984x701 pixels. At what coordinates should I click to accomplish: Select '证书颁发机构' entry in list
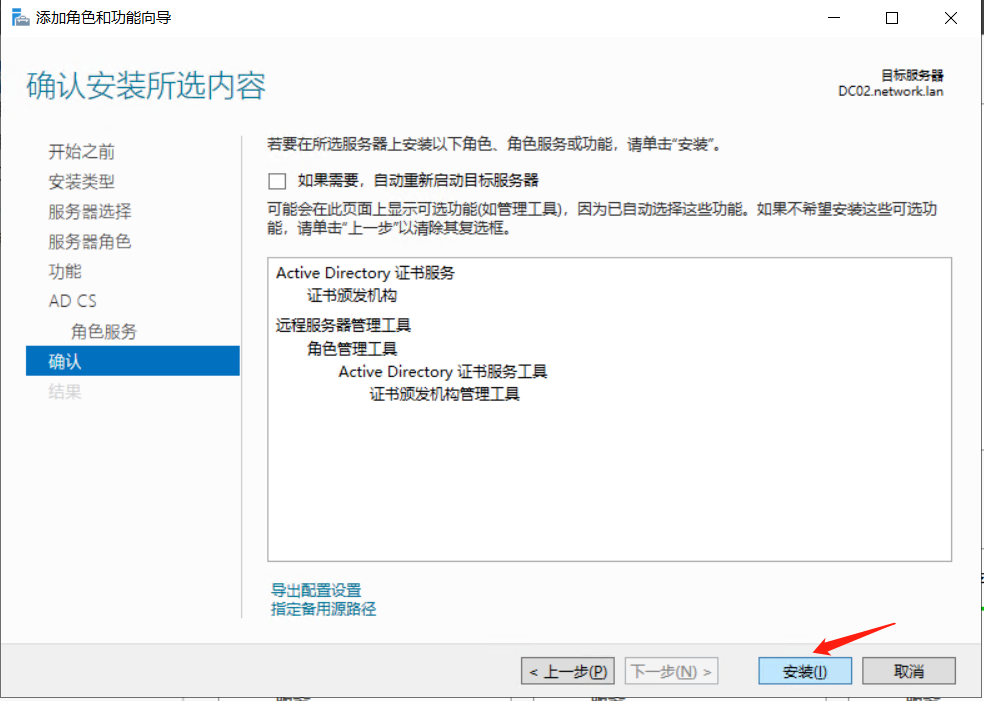click(x=352, y=296)
